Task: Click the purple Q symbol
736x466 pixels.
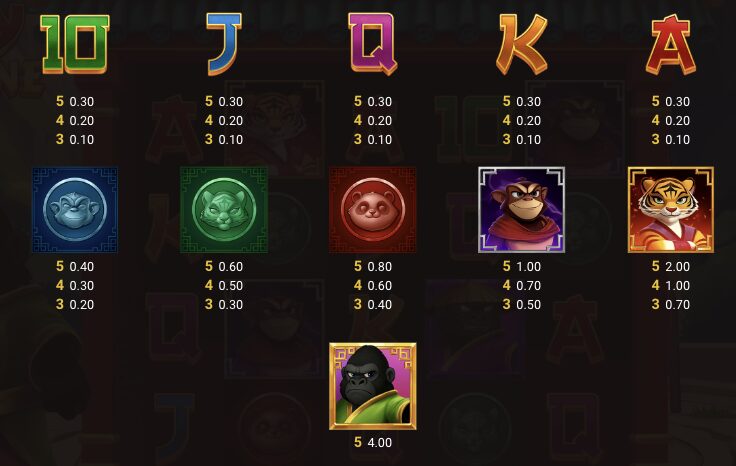Action: tap(373, 44)
